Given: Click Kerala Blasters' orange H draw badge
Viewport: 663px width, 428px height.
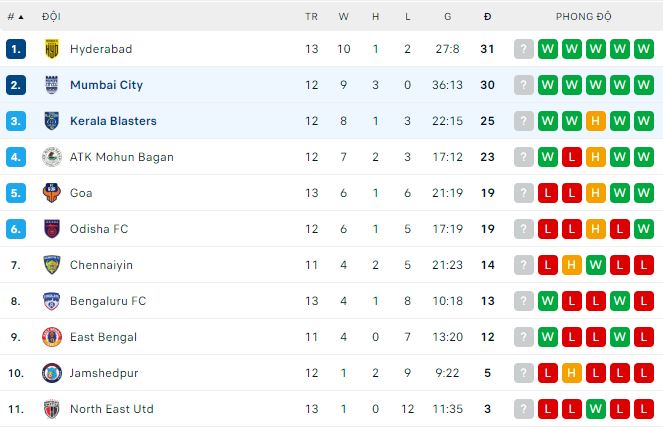Looking at the screenshot, I should pos(595,121).
